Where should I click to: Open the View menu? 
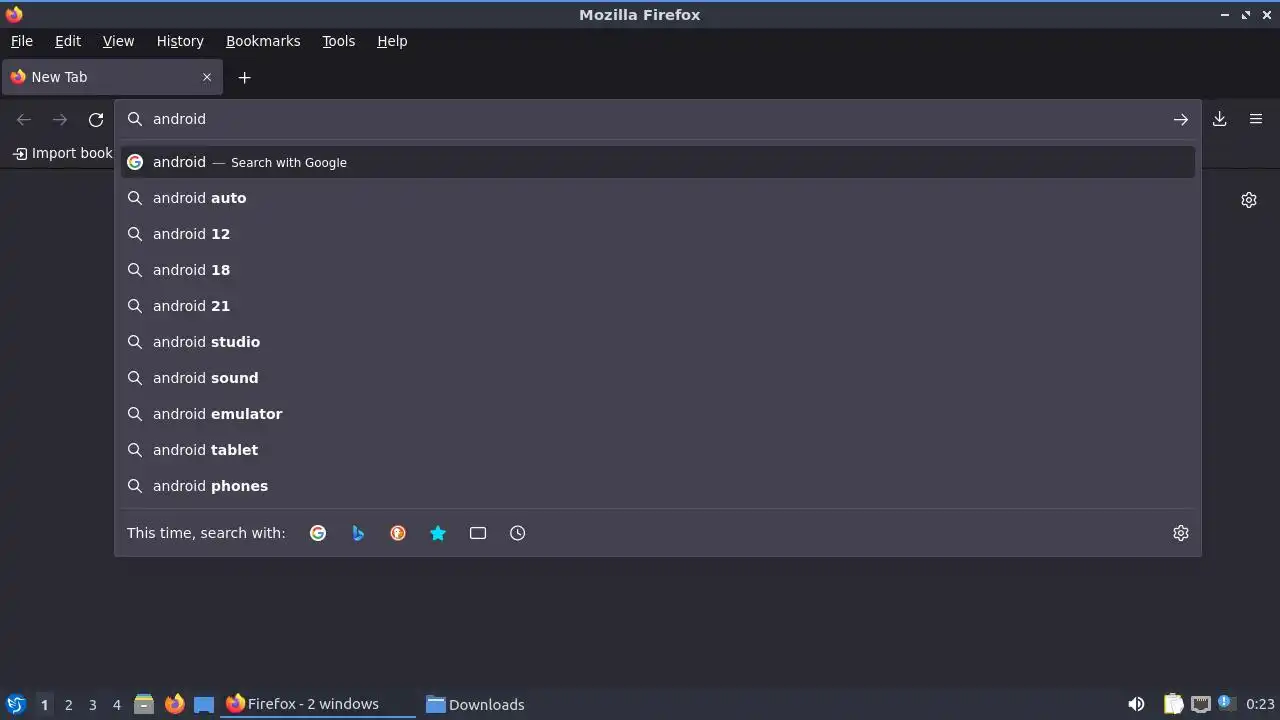click(118, 41)
